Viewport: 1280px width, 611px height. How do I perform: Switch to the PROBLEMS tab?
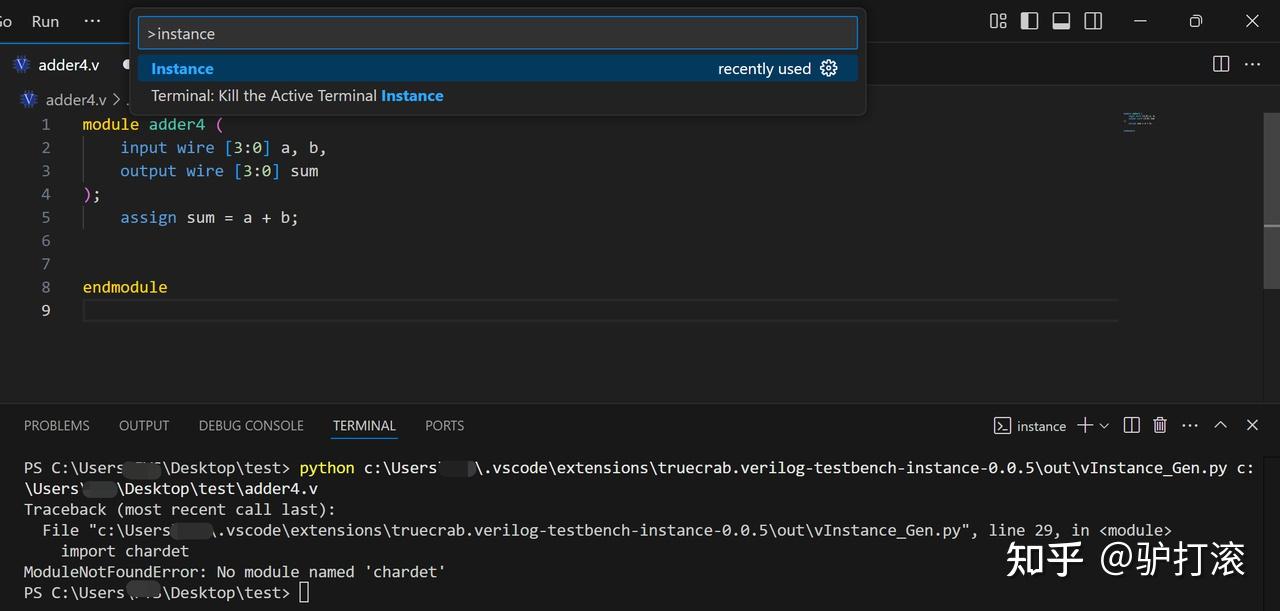tap(56, 425)
